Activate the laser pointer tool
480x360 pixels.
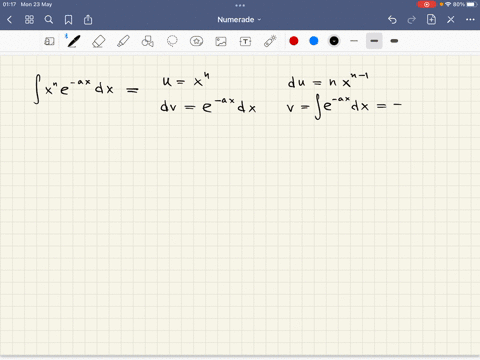coord(270,41)
